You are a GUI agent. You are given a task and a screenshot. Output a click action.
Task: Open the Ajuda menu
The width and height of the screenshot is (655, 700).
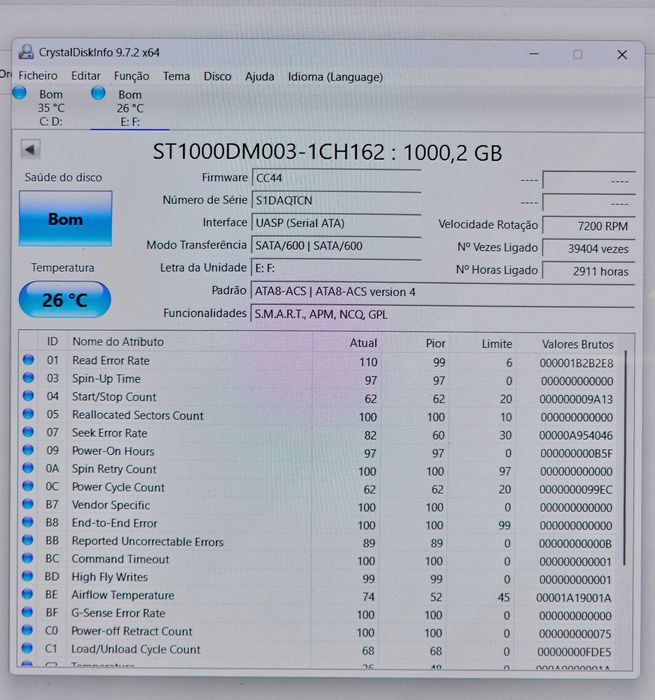(259, 77)
